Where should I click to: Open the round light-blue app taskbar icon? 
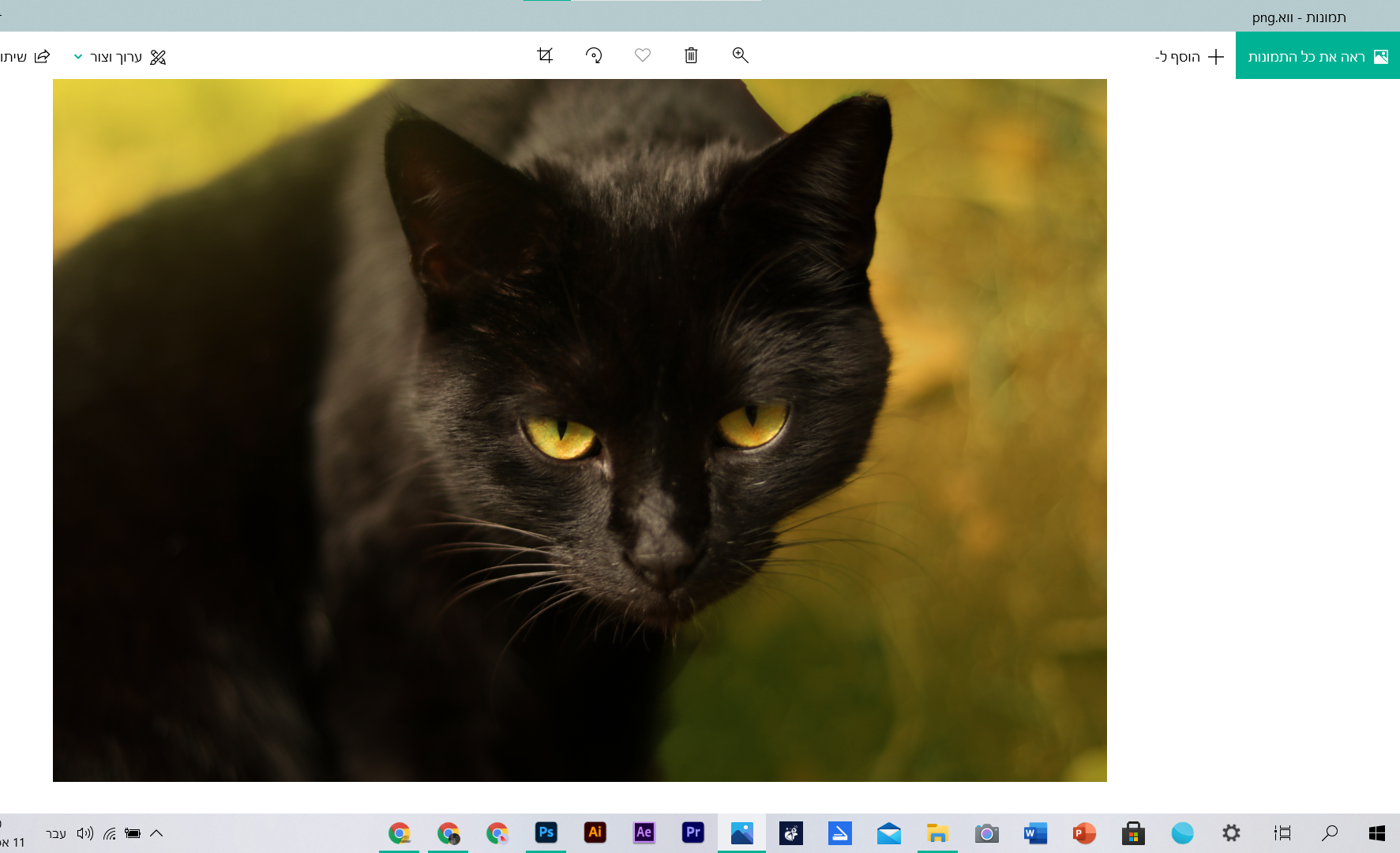[x=1183, y=832]
